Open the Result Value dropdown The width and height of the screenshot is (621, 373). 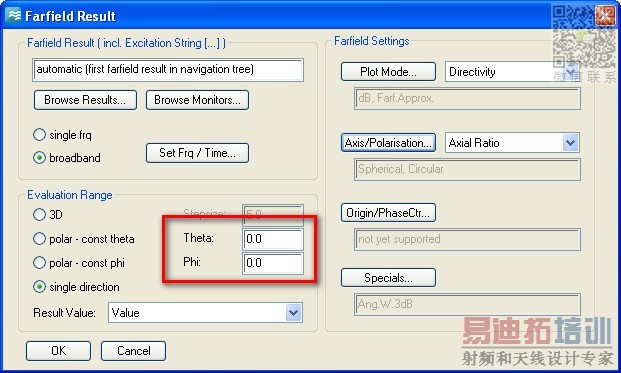point(293,313)
